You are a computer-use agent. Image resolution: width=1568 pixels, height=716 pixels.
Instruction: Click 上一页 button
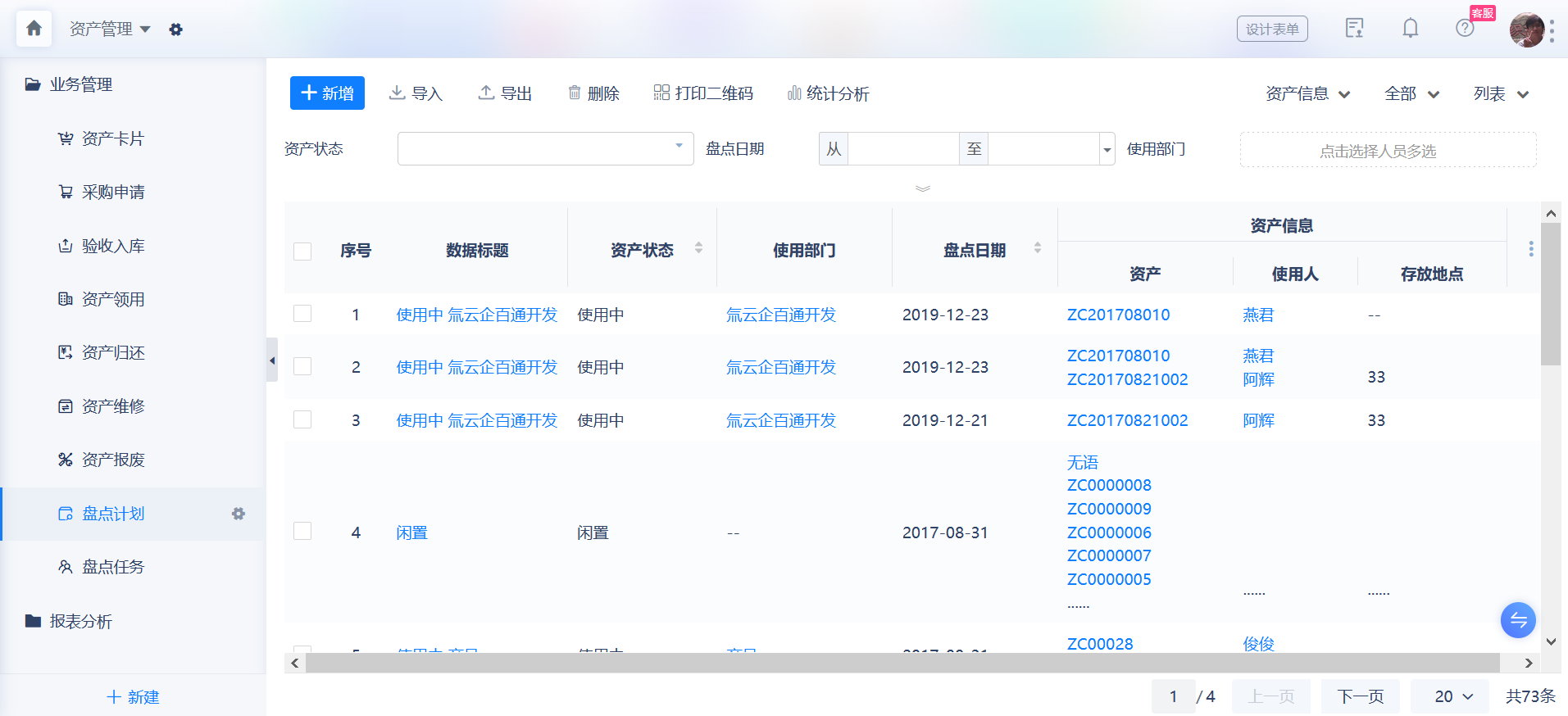click(1271, 696)
